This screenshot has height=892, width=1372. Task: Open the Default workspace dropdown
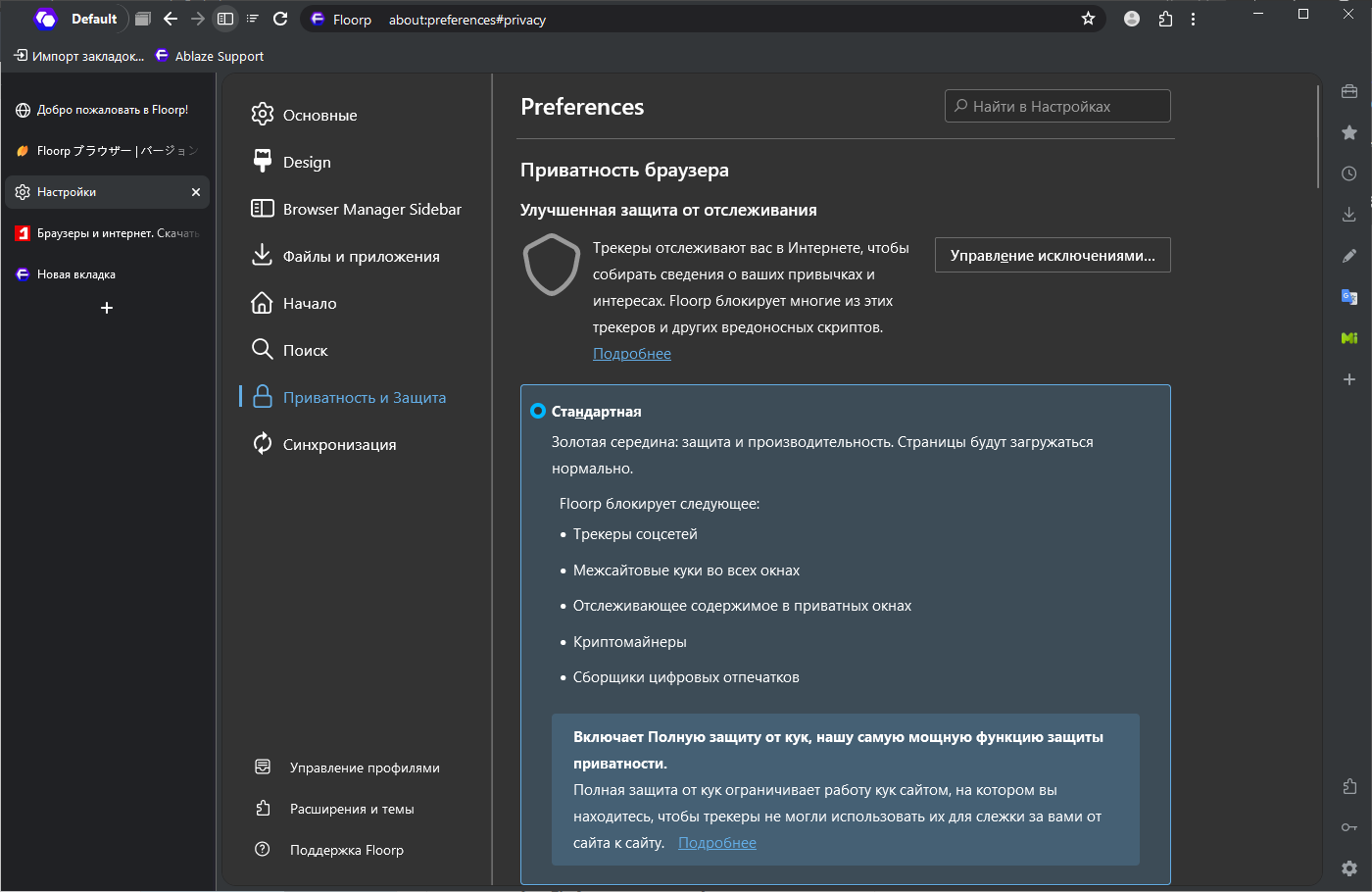pos(80,19)
